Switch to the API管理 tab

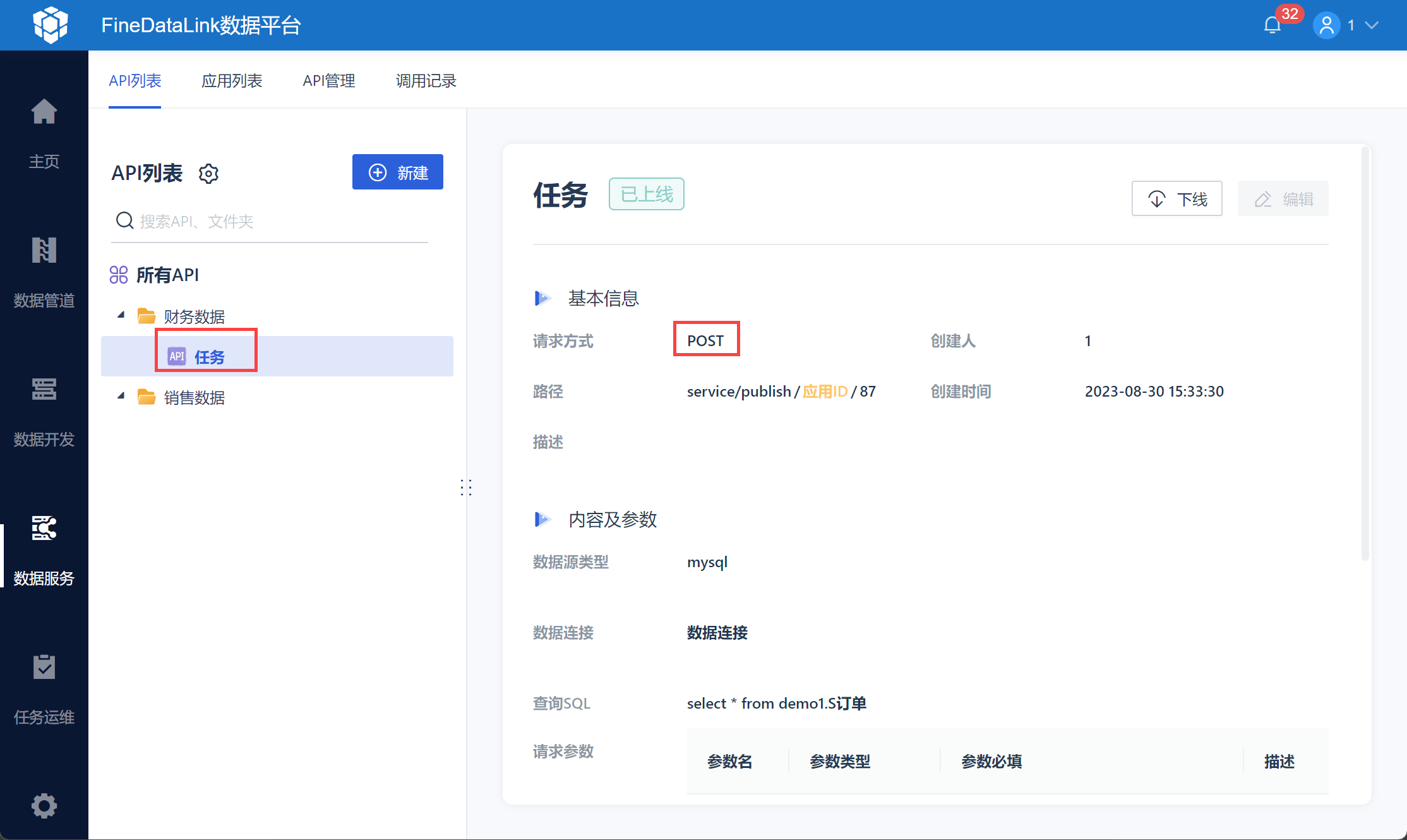(x=328, y=81)
